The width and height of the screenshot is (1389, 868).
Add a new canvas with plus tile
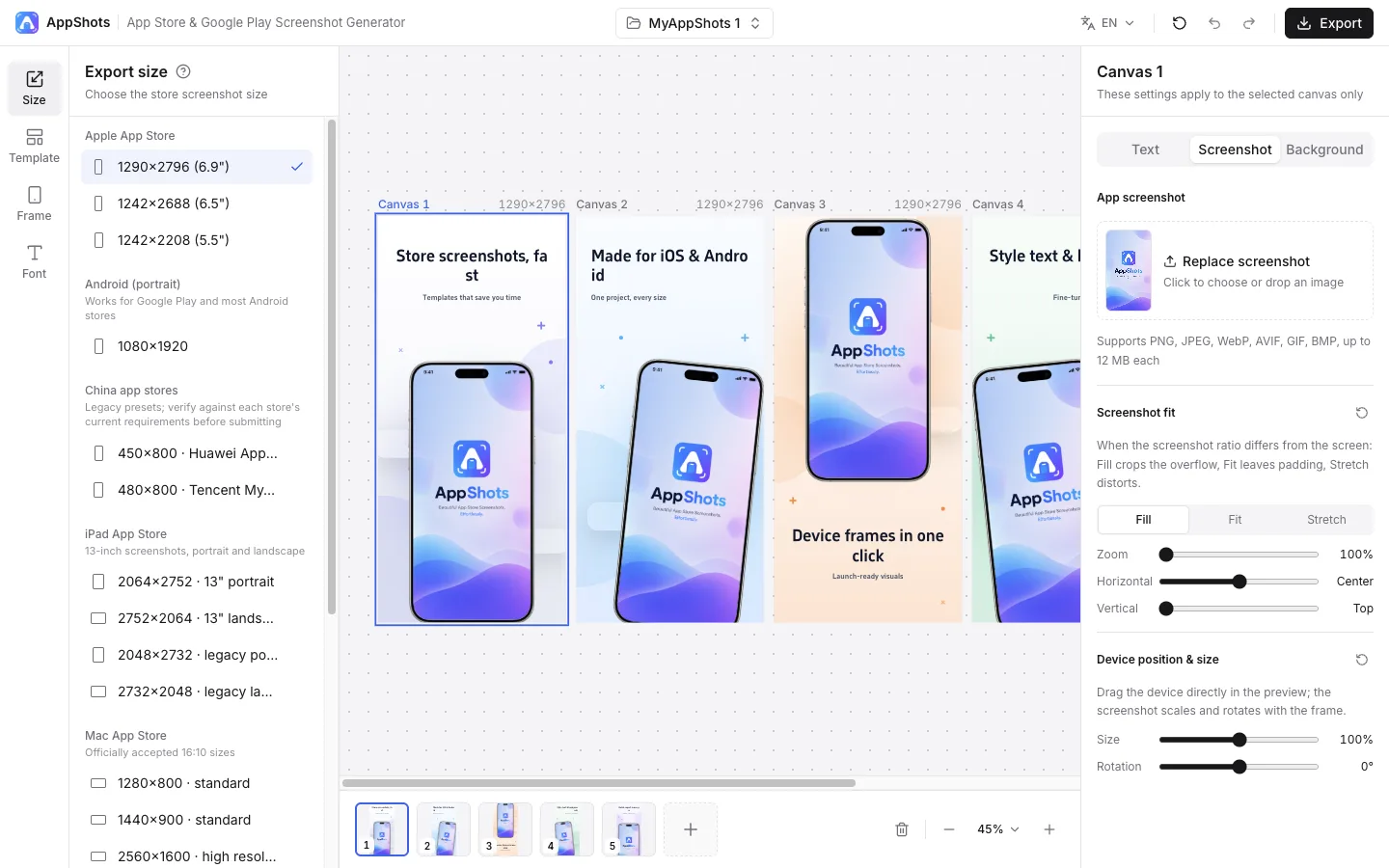[x=691, y=829]
